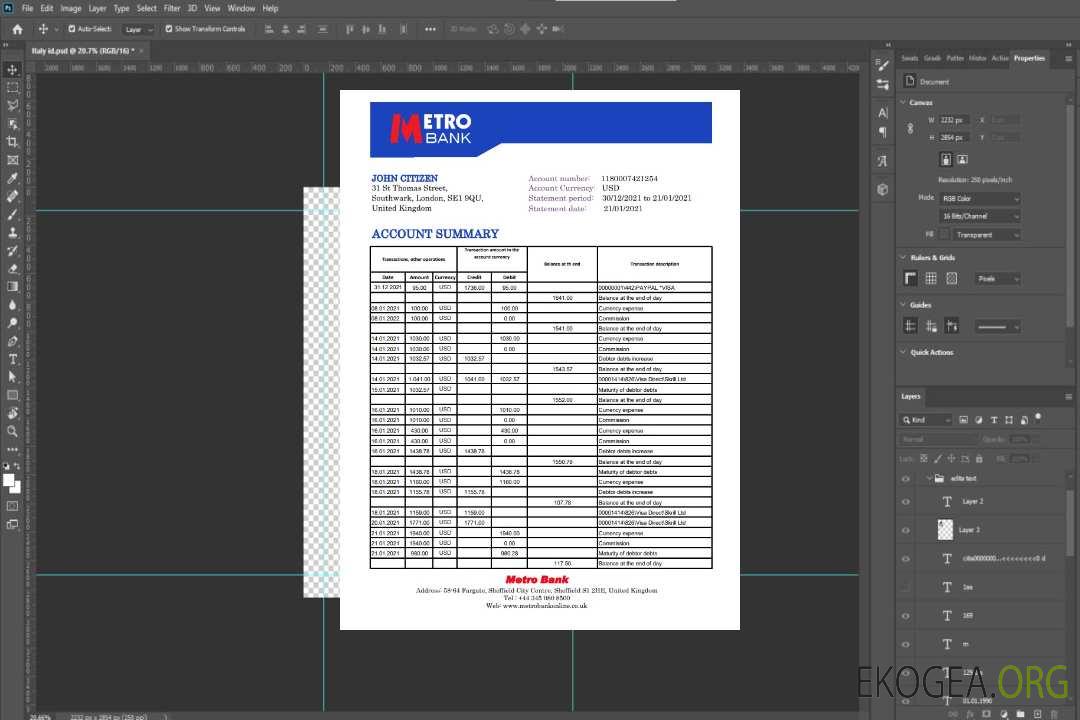
Task: Select the Crop tool
Action: (12, 141)
